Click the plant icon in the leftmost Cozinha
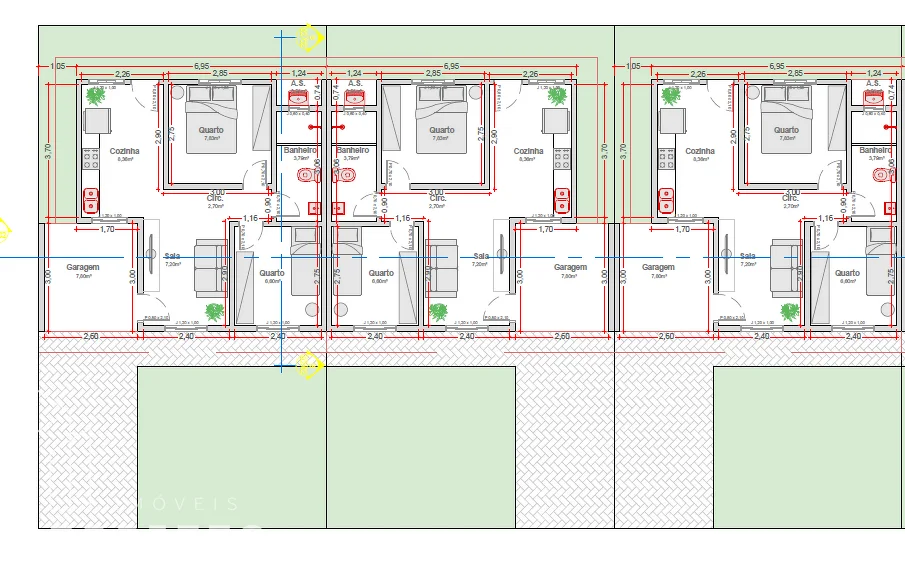 tap(96, 97)
